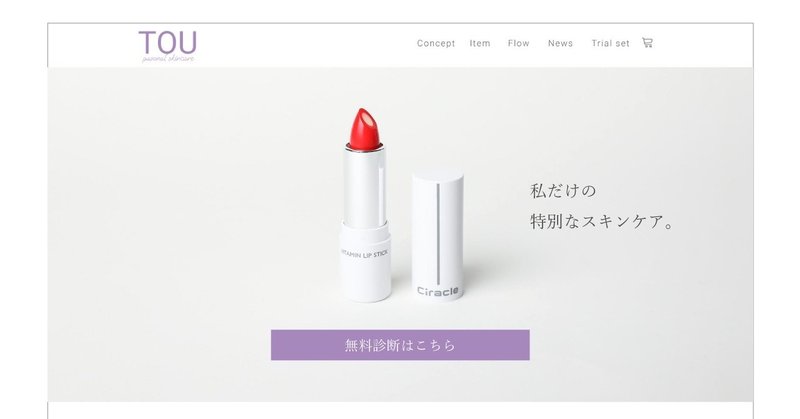The height and width of the screenshot is (419, 800).
Task: Open the Concept menu item
Action: (x=436, y=43)
